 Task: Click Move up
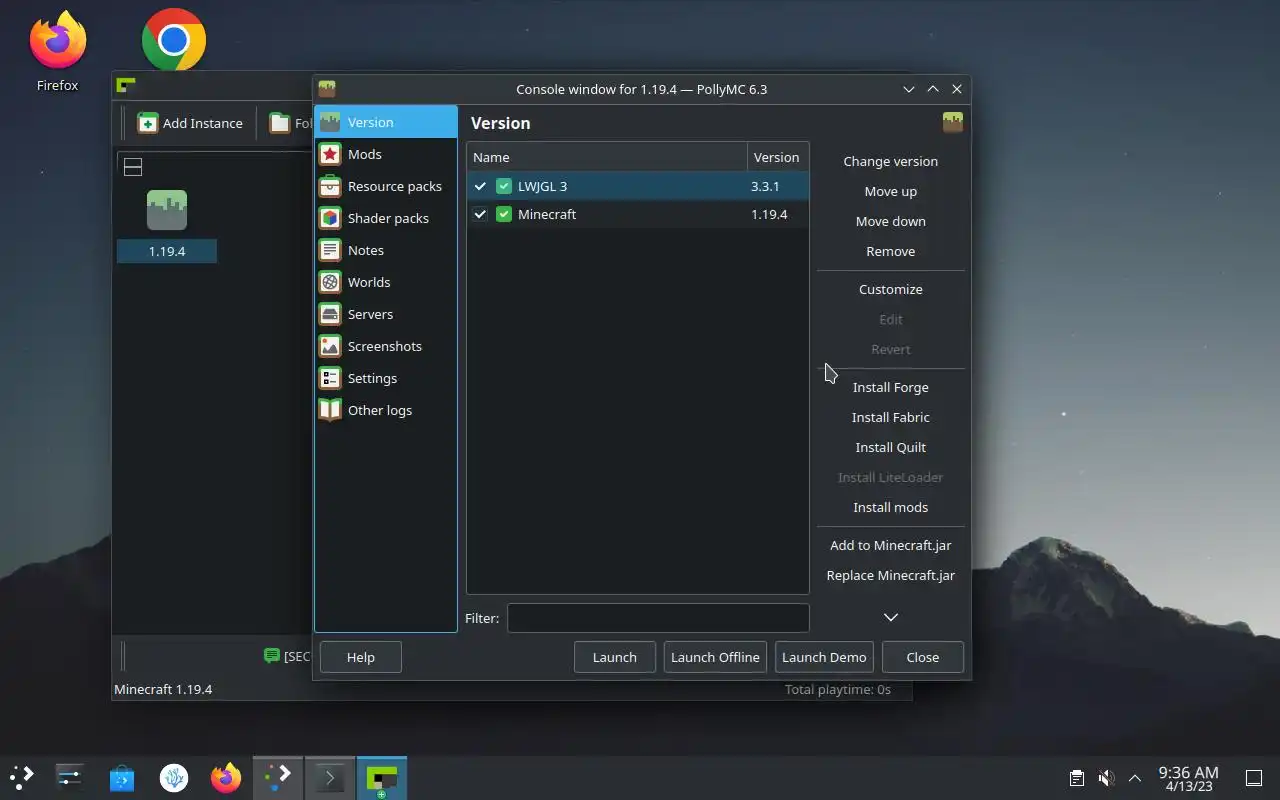tap(891, 191)
